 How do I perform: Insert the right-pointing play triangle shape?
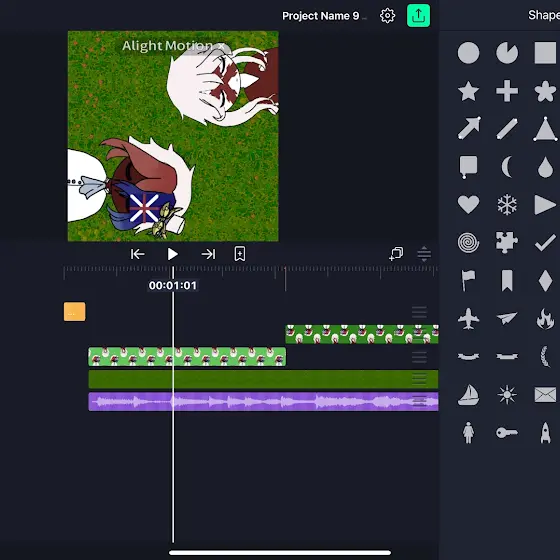(x=545, y=205)
